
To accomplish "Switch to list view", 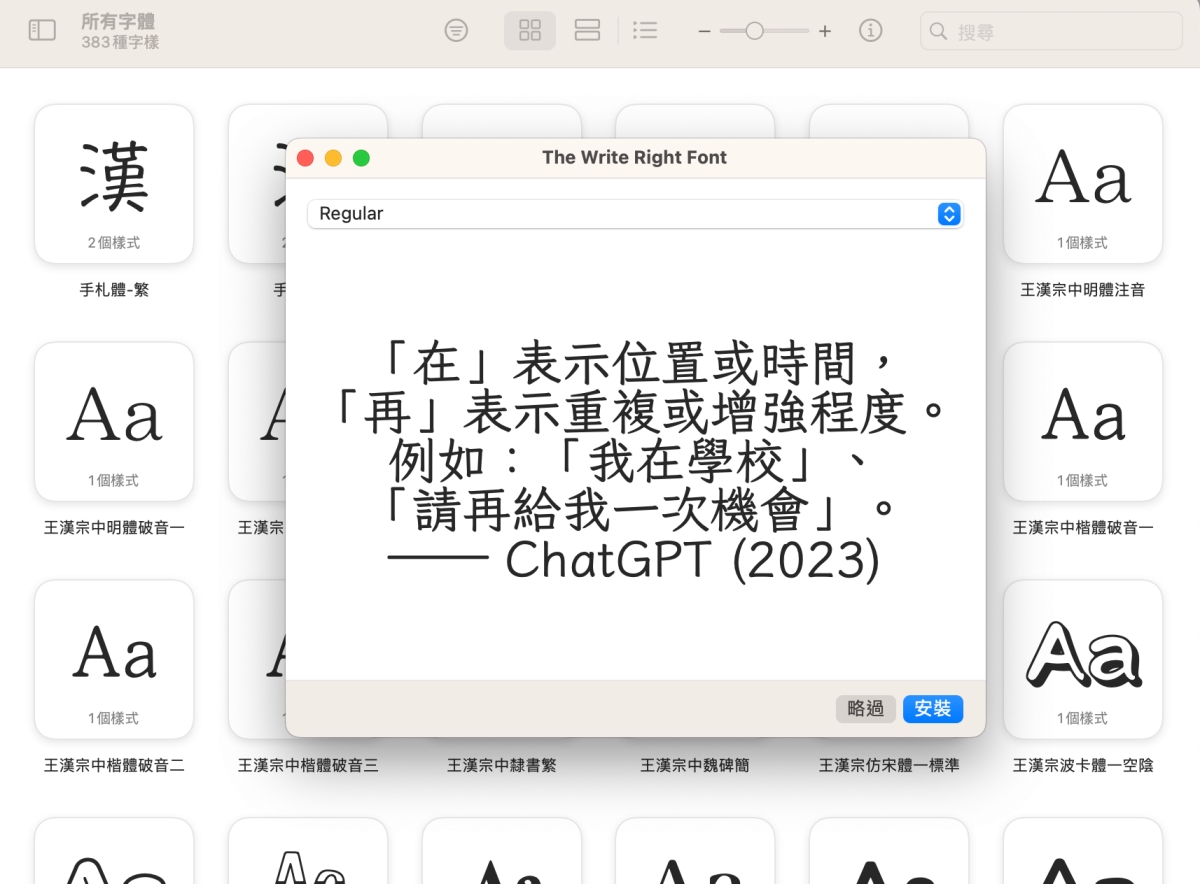I will 646,31.
